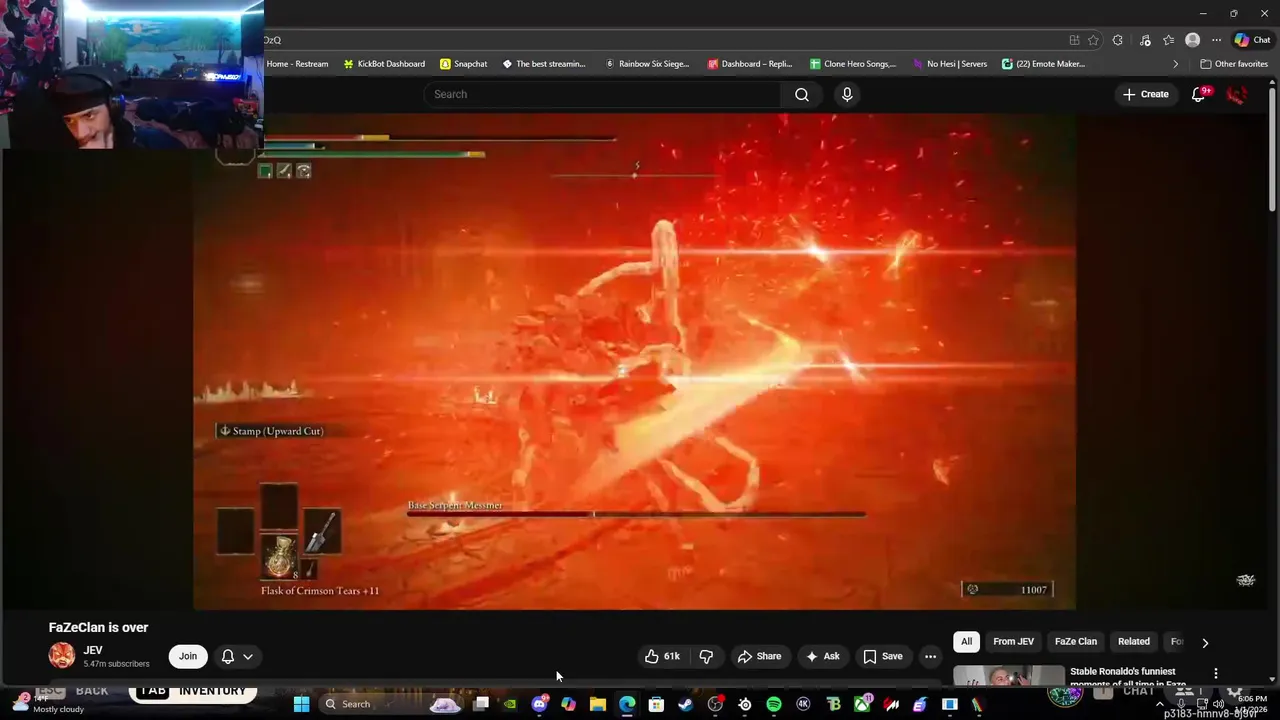Open The best streamin... bookmark
The width and height of the screenshot is (1280, 720).
tap(544, 64)
